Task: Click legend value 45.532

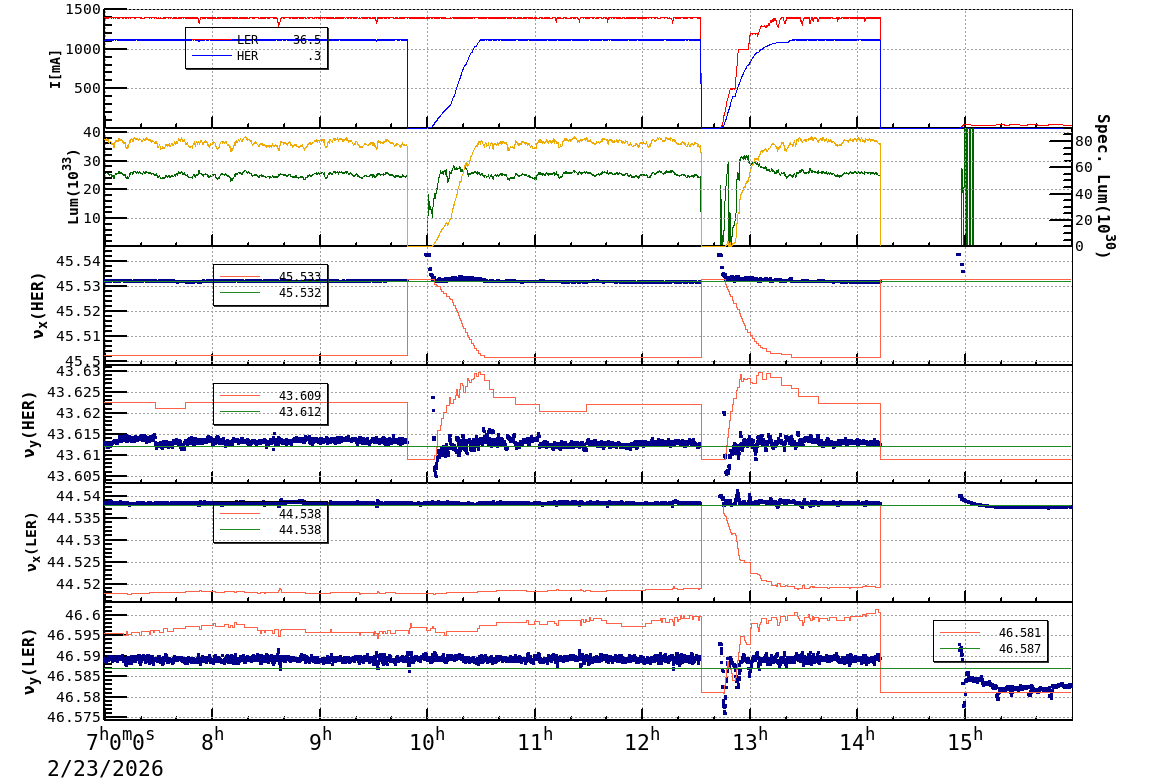Action: (x=300, y=293)
